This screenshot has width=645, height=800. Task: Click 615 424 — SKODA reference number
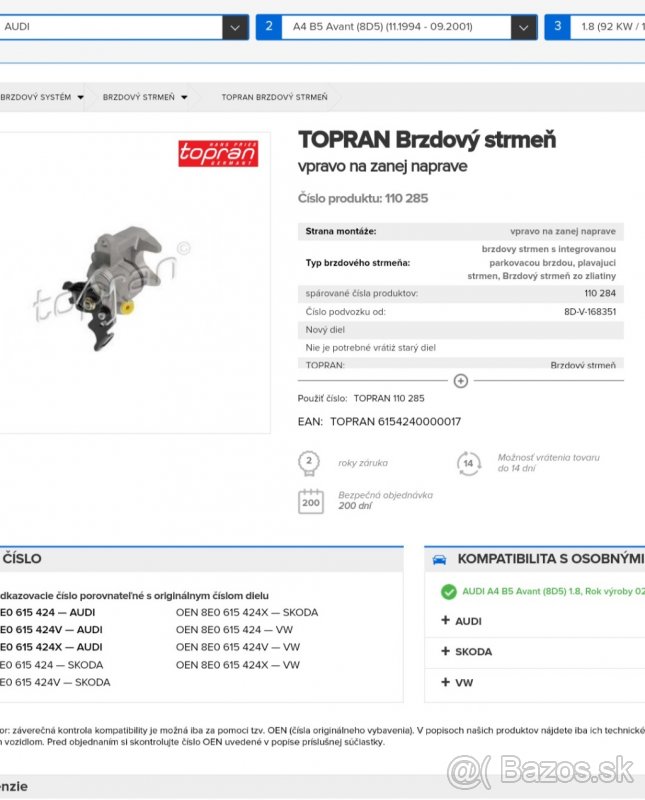[52, 665]
